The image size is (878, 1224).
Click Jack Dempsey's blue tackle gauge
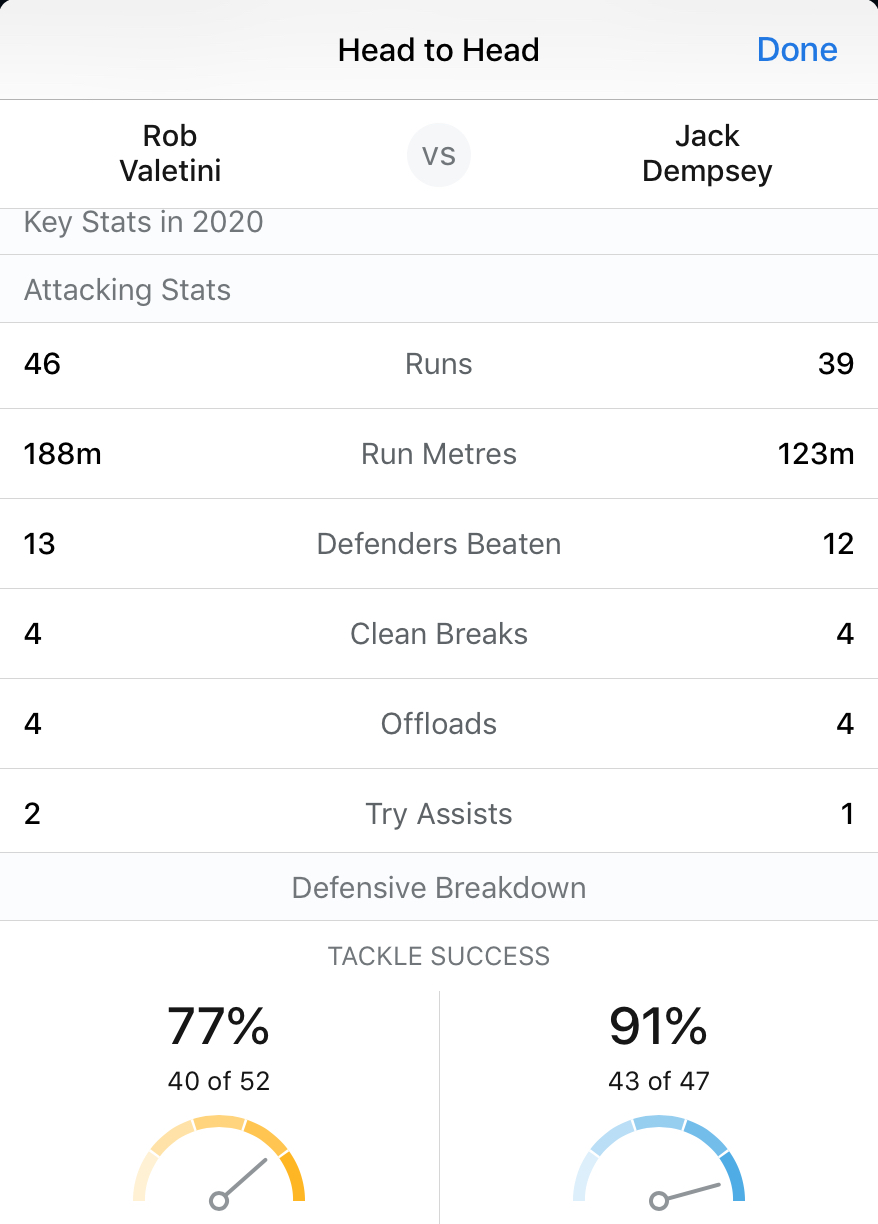coord(659,1160)
